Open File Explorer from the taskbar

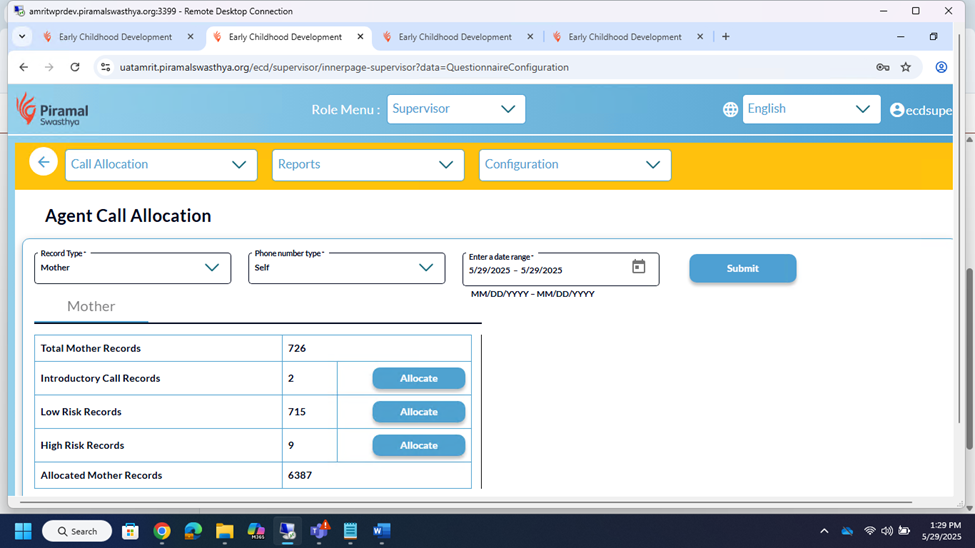[x=224, y=531]
